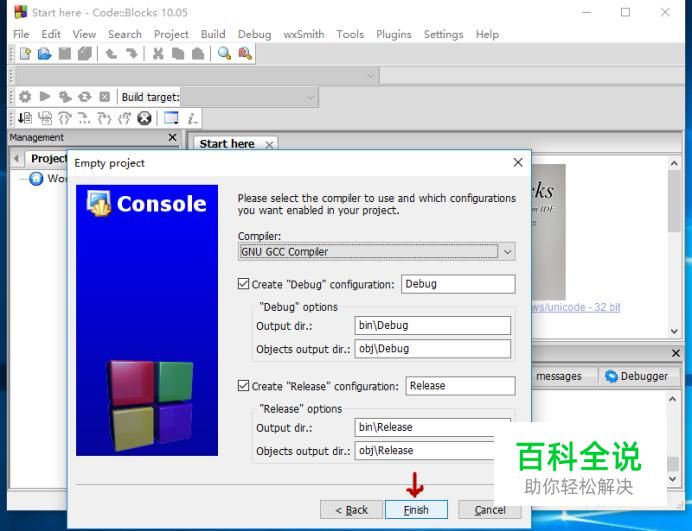The height and width of the screenshot is (531, 692).
Task: Click the Release Objects output dir field
Action: [426, 451]
